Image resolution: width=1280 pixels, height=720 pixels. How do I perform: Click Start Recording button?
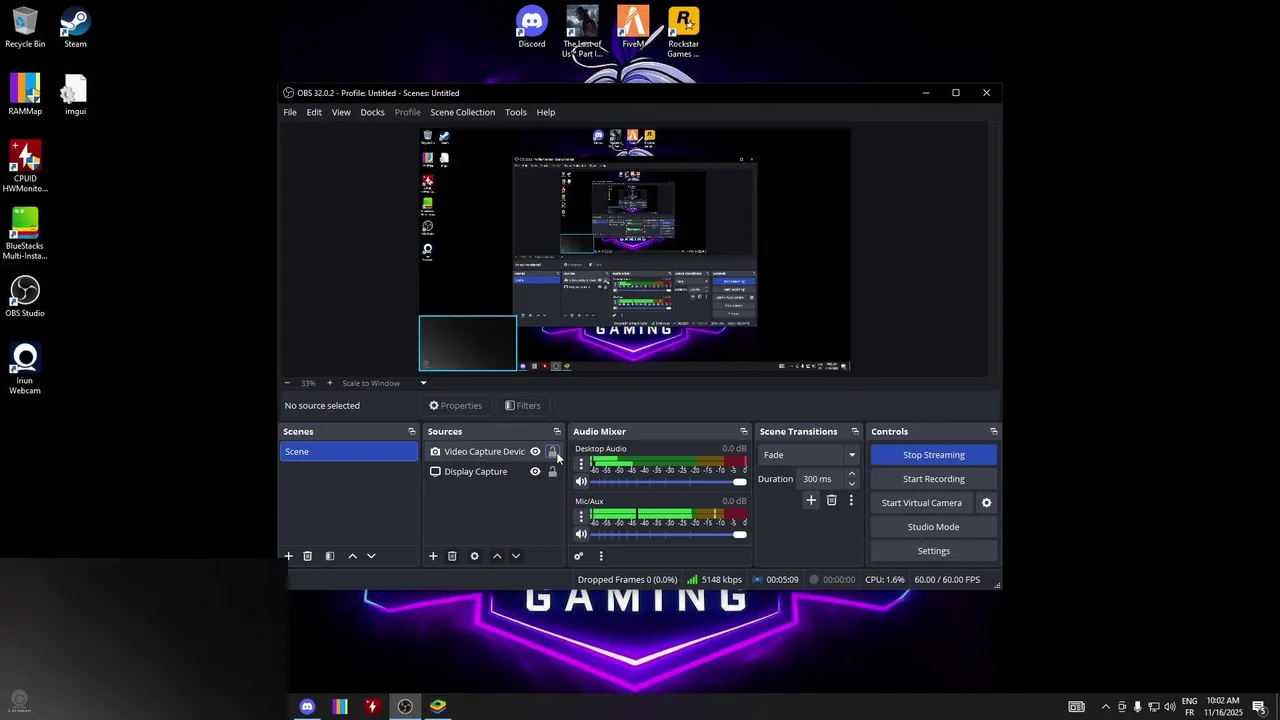tap(934, 479)
